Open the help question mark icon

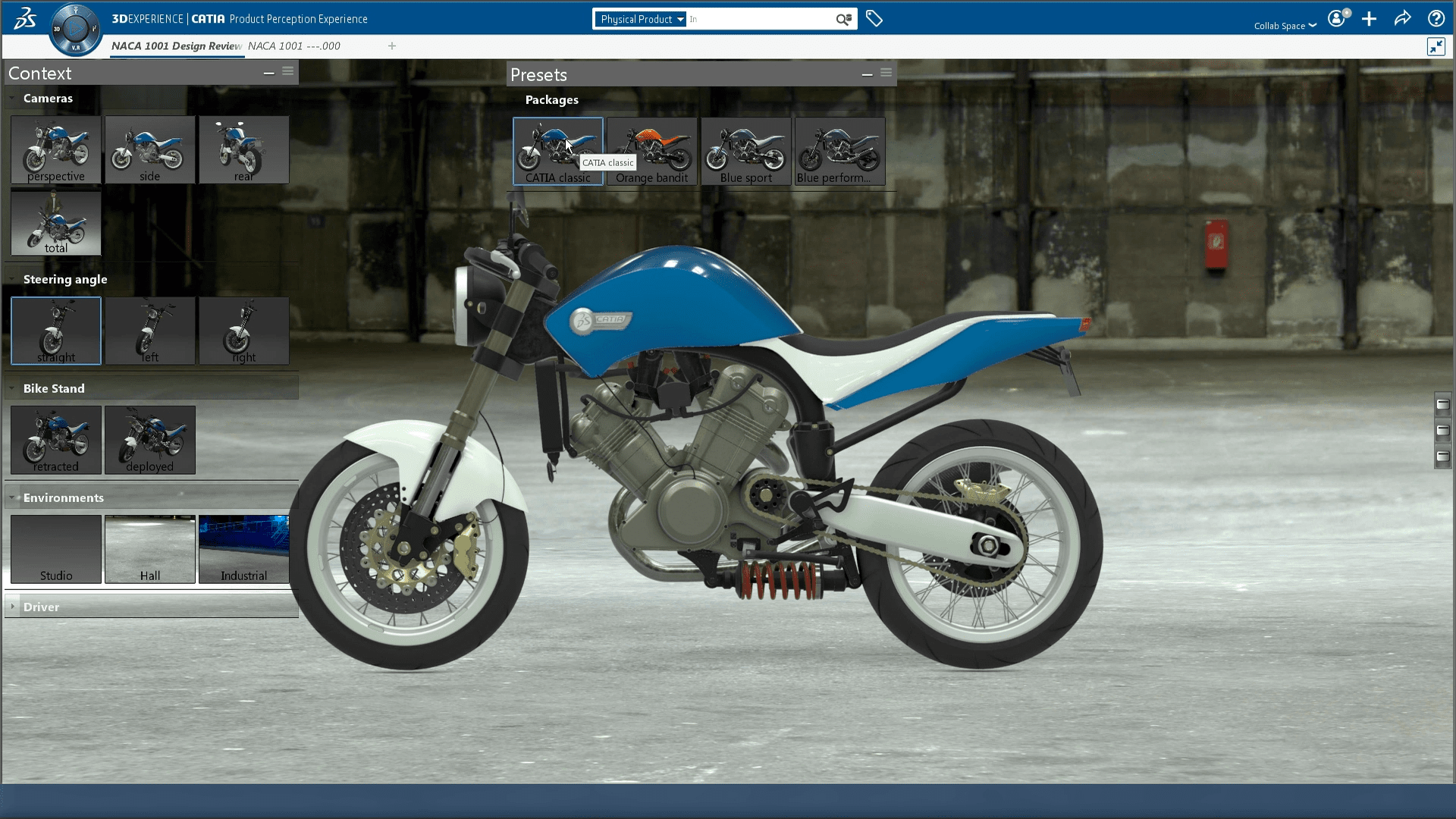(1436, 19)
